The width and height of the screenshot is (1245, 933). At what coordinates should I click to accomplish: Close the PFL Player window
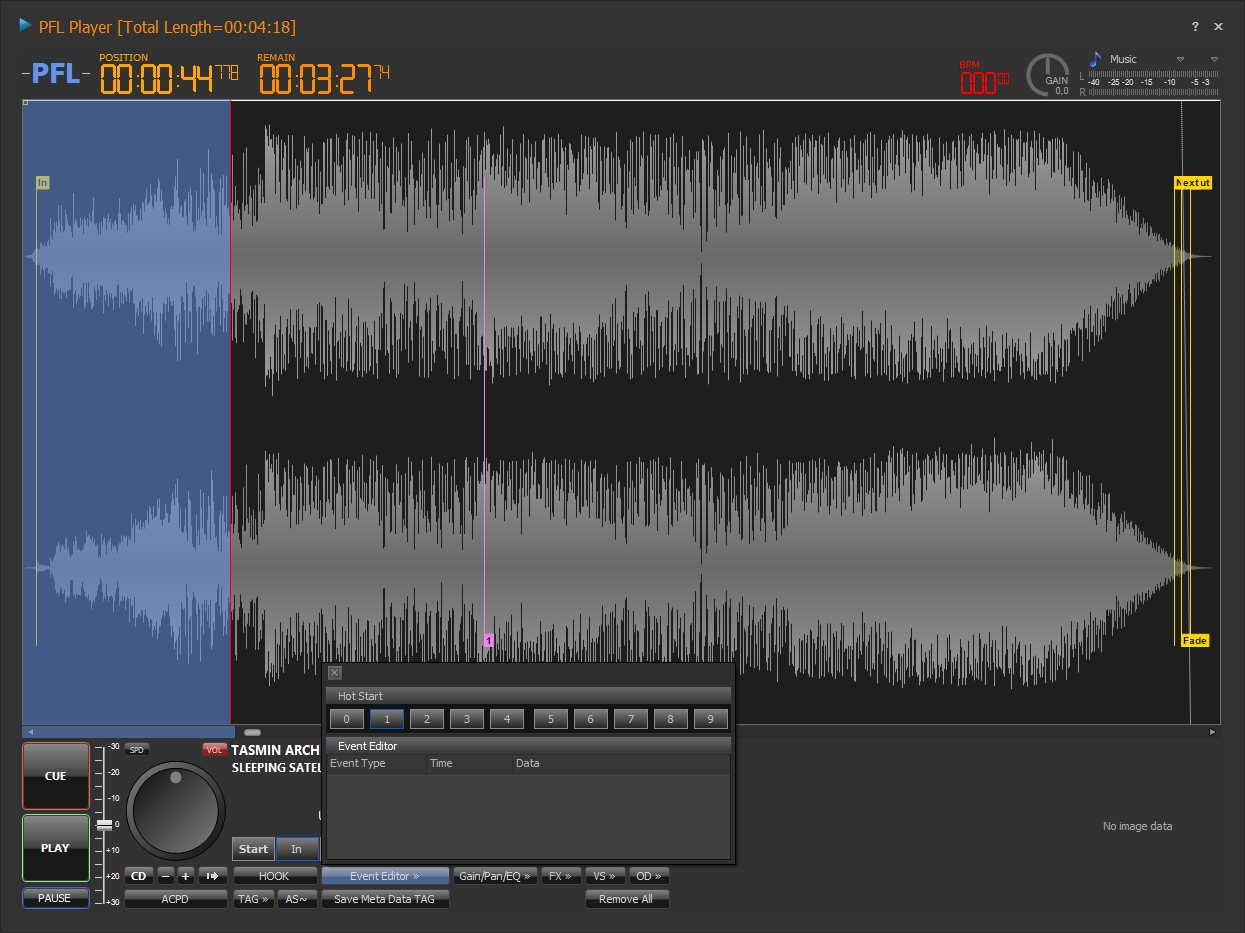click(1218, 27)
